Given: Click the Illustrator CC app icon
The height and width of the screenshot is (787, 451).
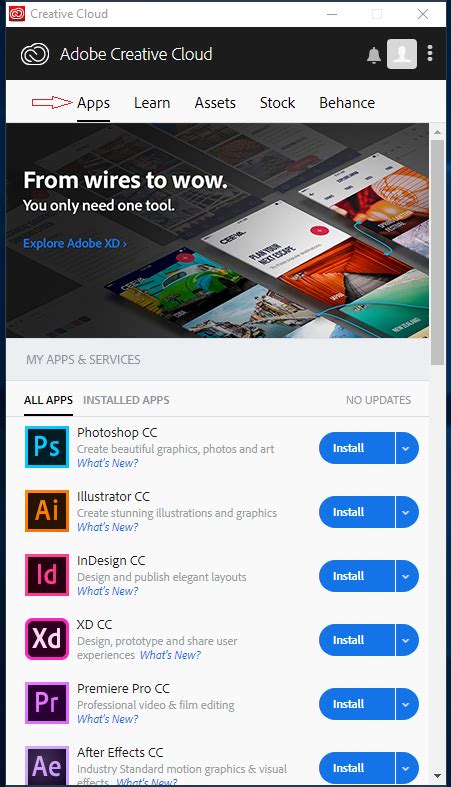Looking at the screenshot, I should (x=47, y=510).
